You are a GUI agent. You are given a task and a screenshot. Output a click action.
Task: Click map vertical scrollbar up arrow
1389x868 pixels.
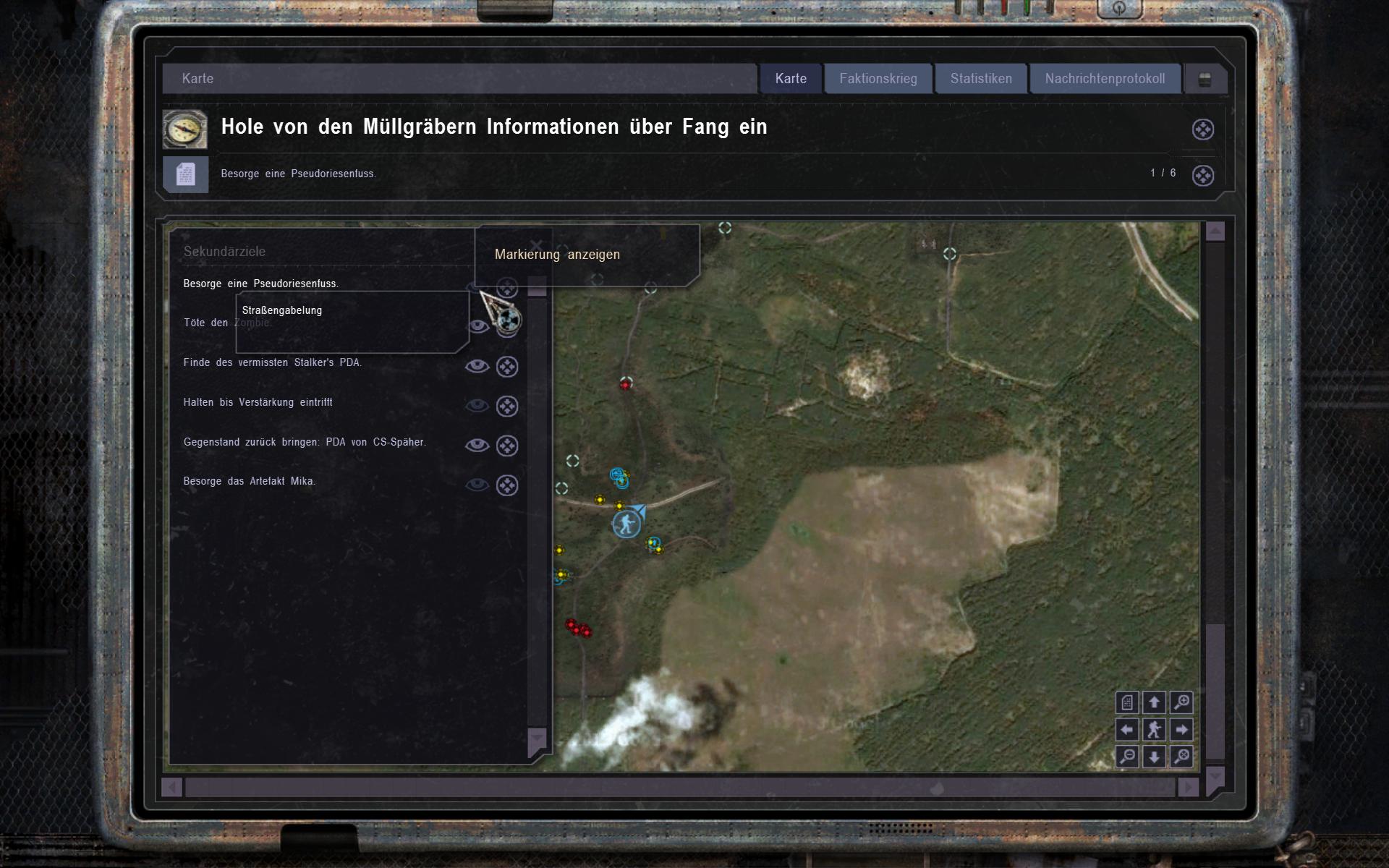pyautogui.click(x=1215, y=231)
